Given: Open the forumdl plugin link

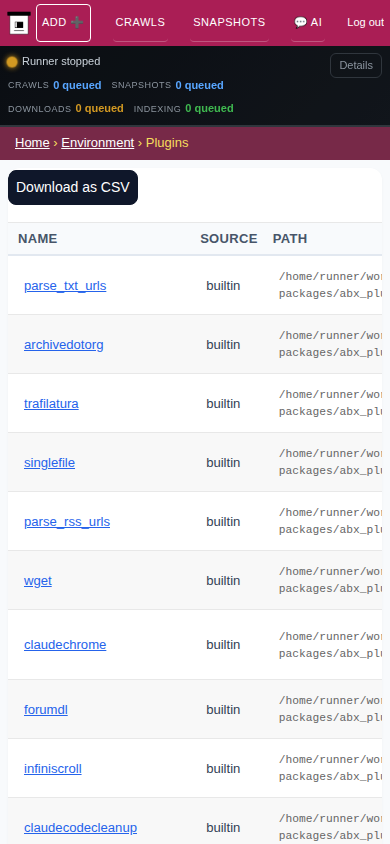Looking at the screenshot, I should (x=46, y=710).
